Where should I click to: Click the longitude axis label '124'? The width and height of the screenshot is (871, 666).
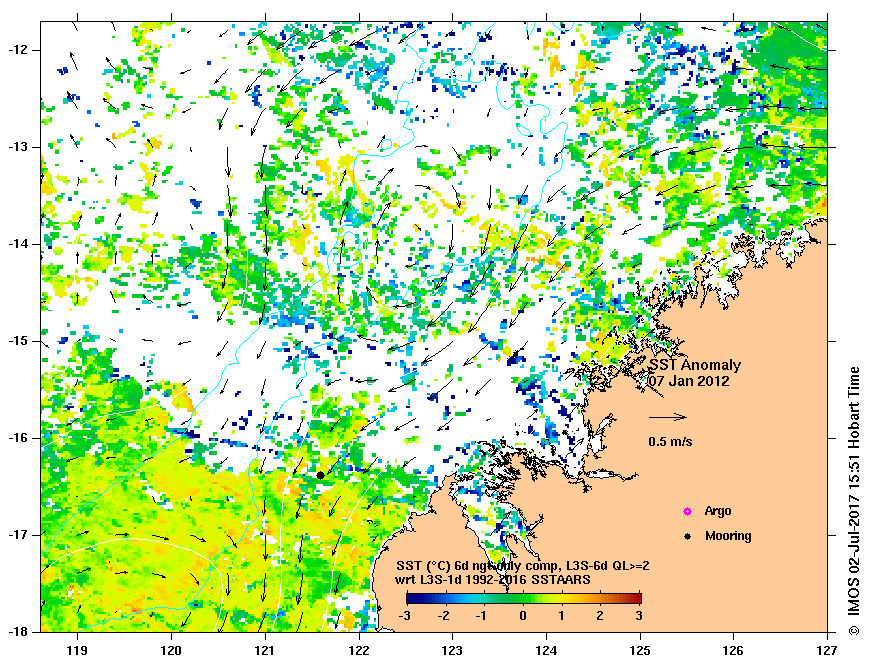coord(546,650)
